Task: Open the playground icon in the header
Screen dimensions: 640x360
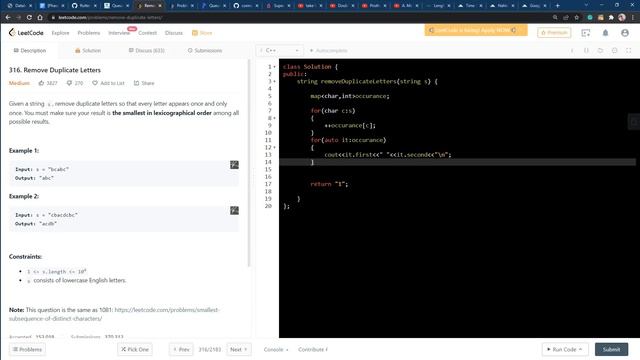Action: (586, 33)
